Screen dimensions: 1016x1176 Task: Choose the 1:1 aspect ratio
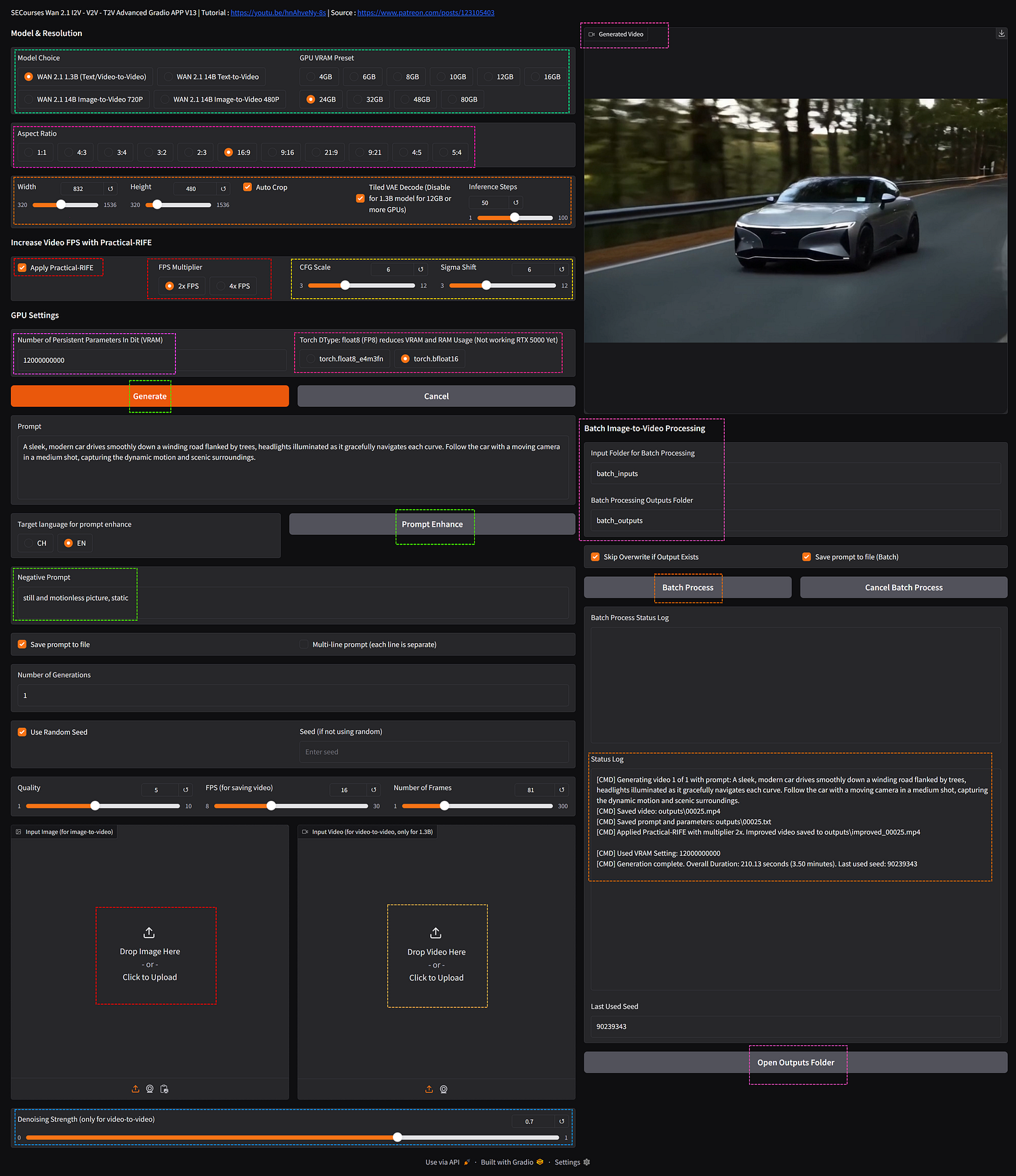point(35,152)
